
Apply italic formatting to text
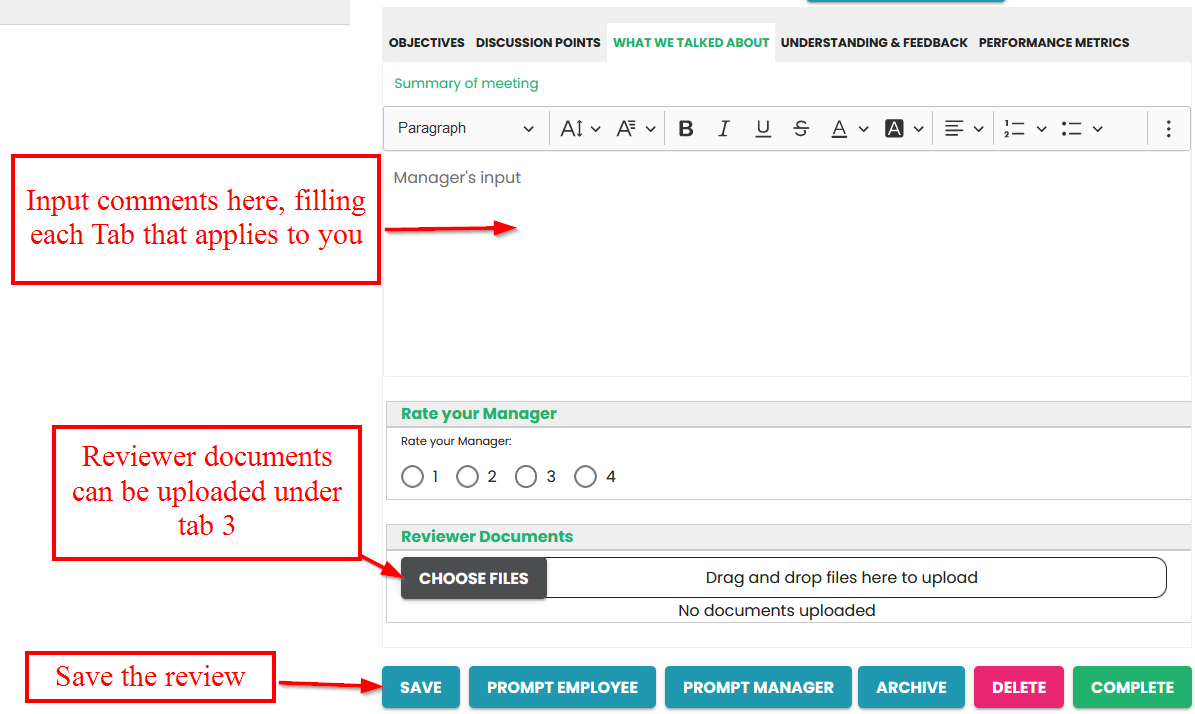pyautogui.click(x=724, y=129)
